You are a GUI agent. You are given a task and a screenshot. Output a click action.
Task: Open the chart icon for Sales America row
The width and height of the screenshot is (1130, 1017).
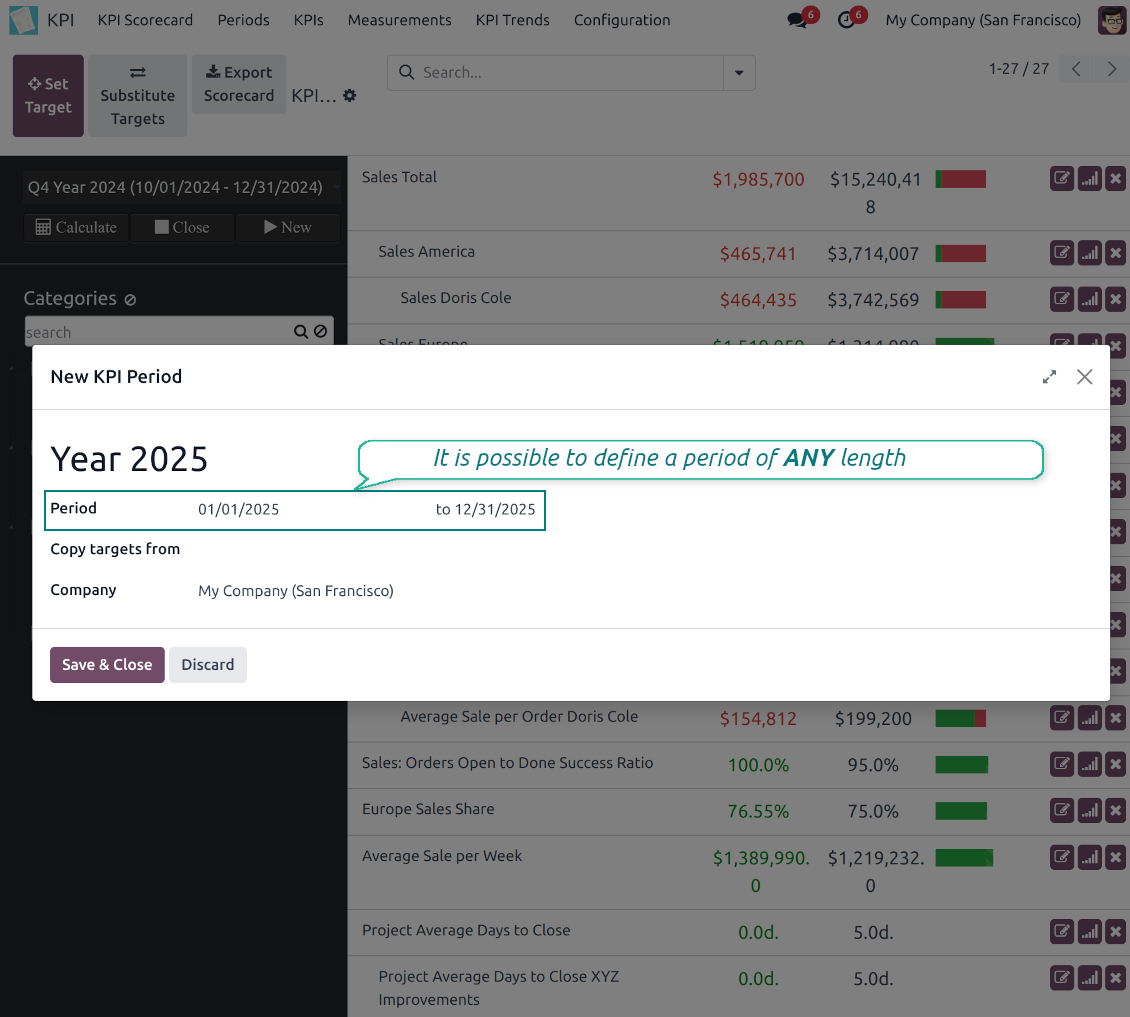pyautogui.click(x=1089, y=253)
